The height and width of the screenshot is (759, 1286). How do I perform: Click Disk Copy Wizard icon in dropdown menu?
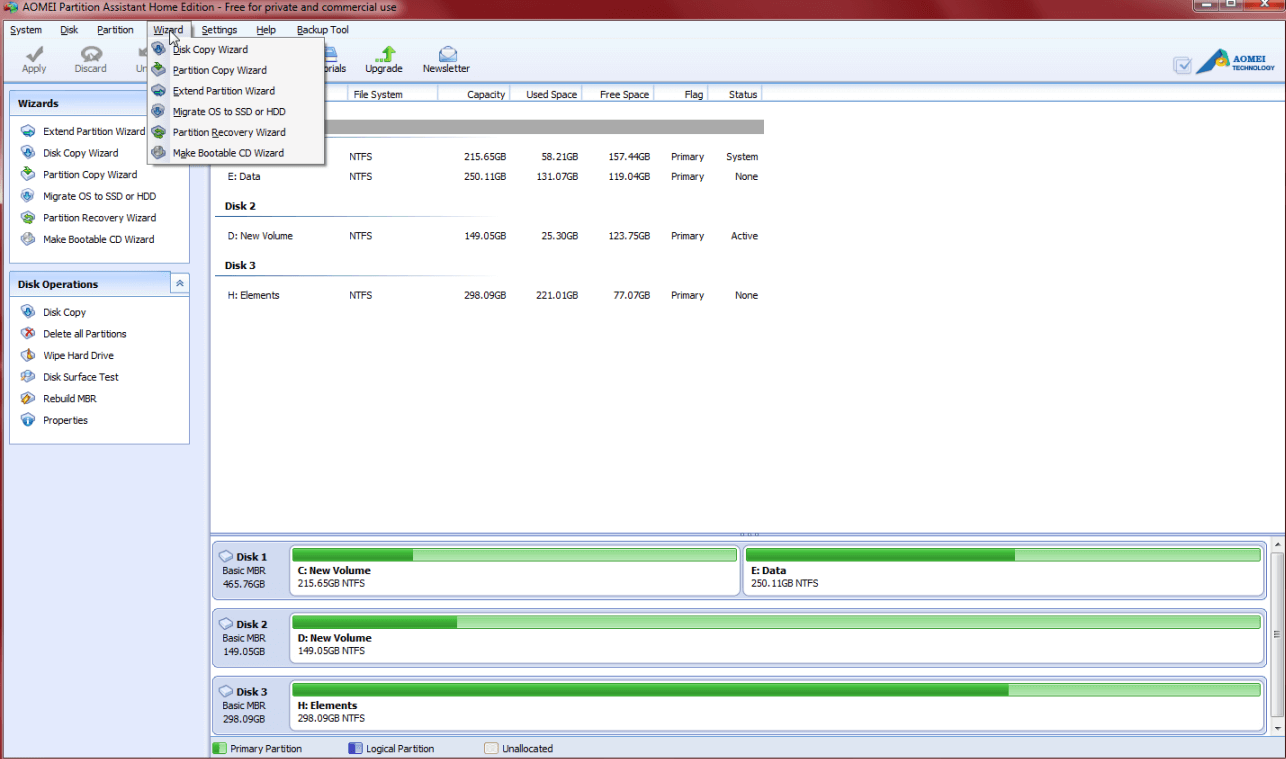tap(159, 49)
